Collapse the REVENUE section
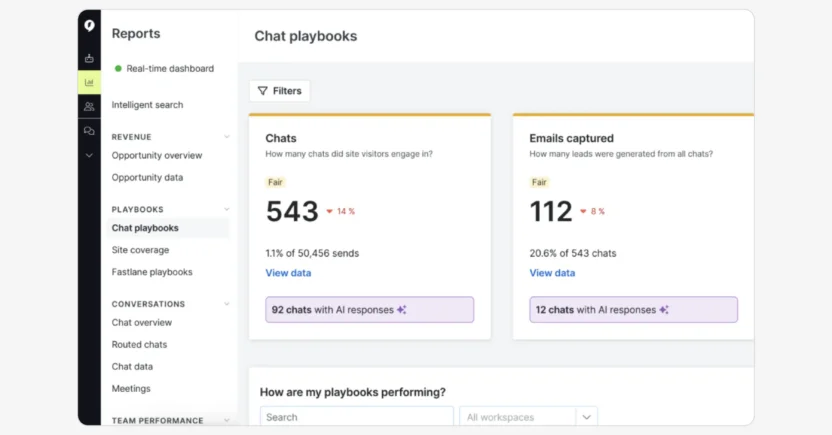832x435 pixels. (227, 137)
